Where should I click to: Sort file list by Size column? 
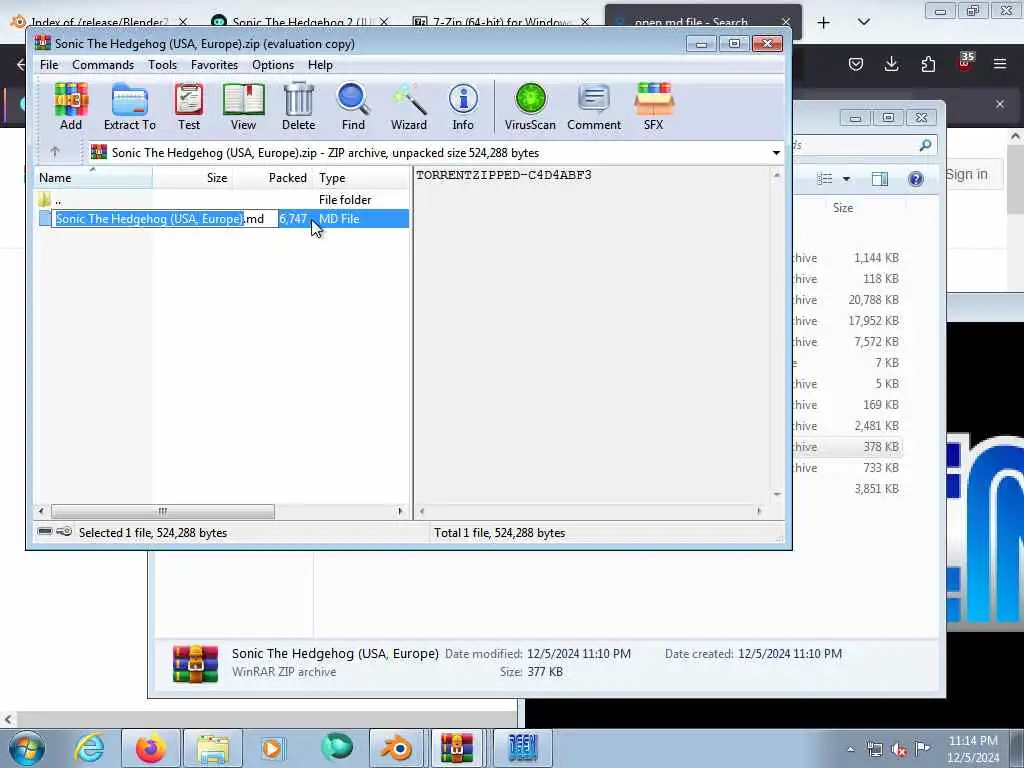(193, 178)
